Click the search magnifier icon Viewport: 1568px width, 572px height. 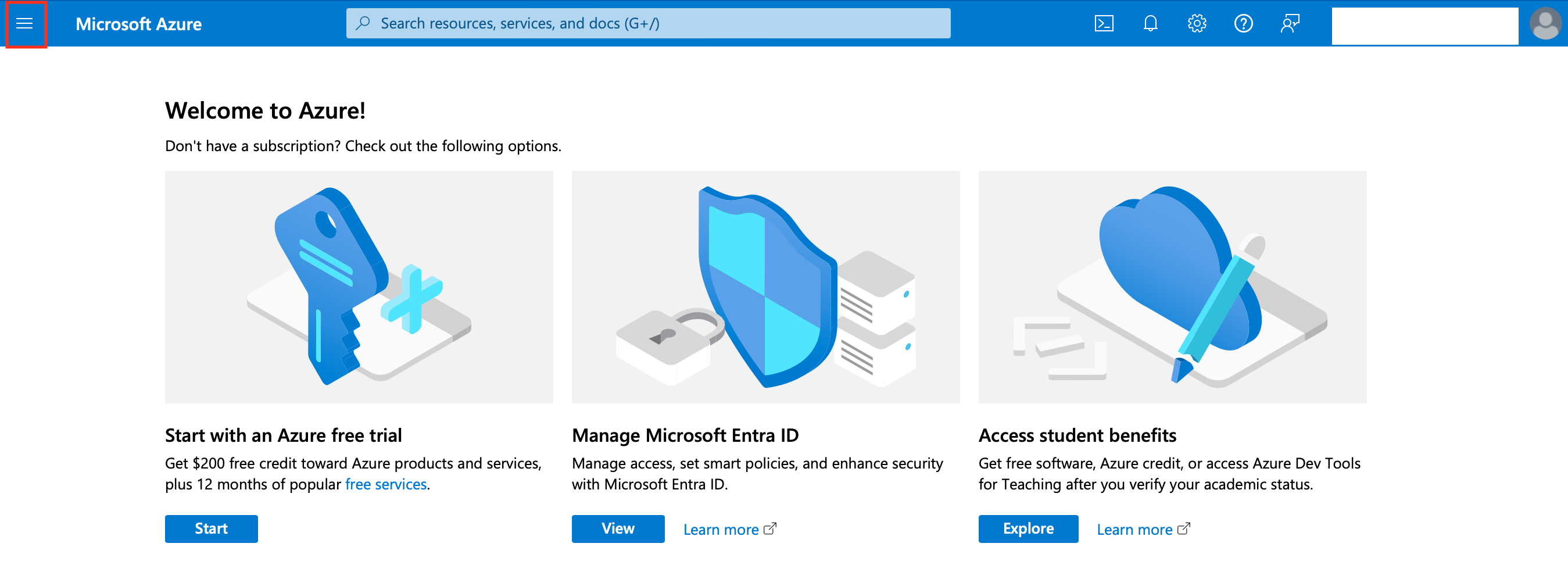(x=363, y=24)
